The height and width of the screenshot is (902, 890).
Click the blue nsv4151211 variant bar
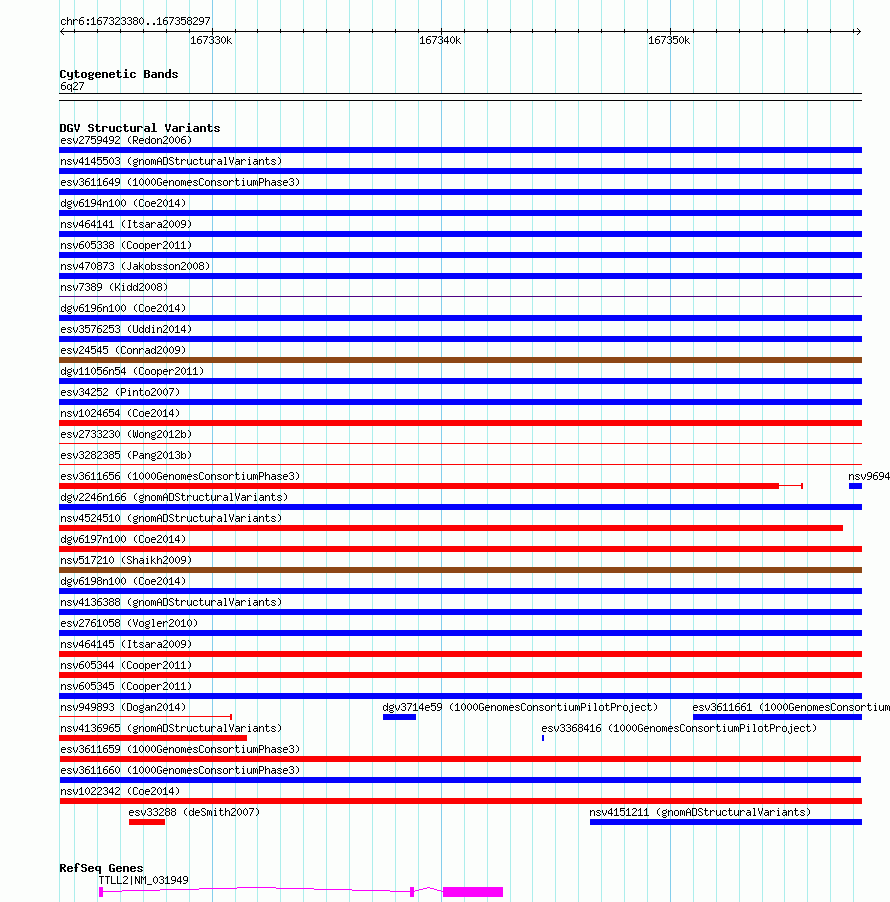pos(725,822)
